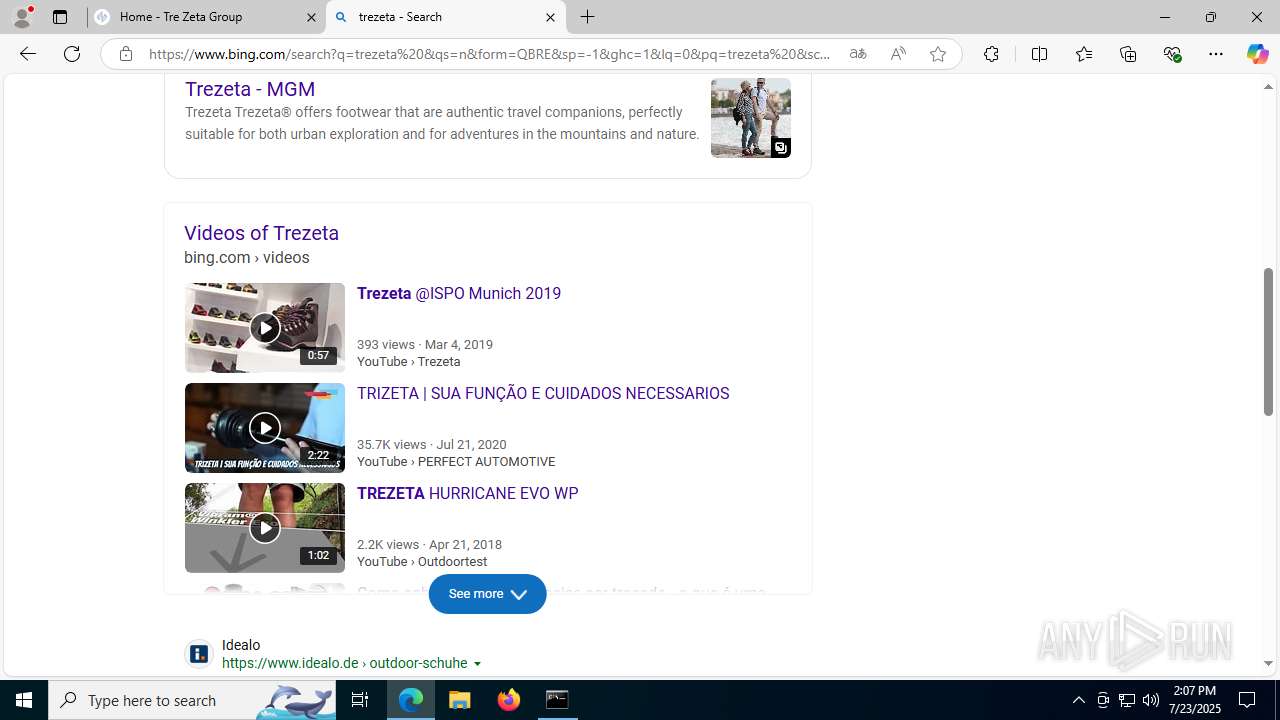Click the address bar URL

tap(490, 54)
